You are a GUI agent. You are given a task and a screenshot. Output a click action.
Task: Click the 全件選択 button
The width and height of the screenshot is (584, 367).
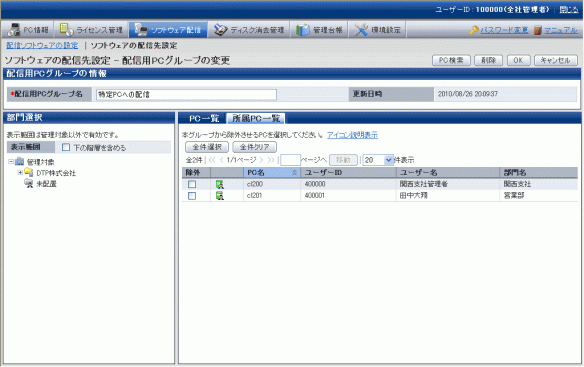(207, 147)
